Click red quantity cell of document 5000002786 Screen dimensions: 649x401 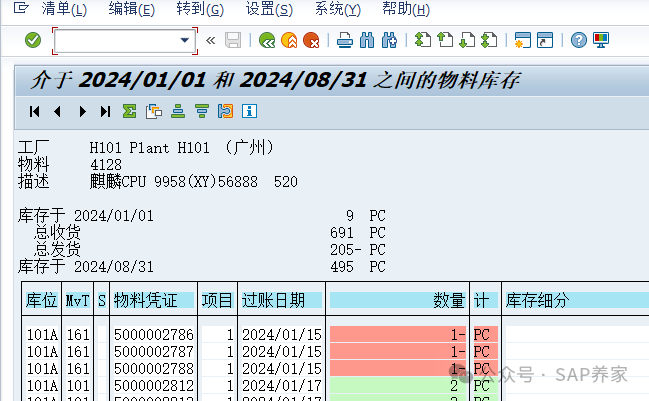398,334
